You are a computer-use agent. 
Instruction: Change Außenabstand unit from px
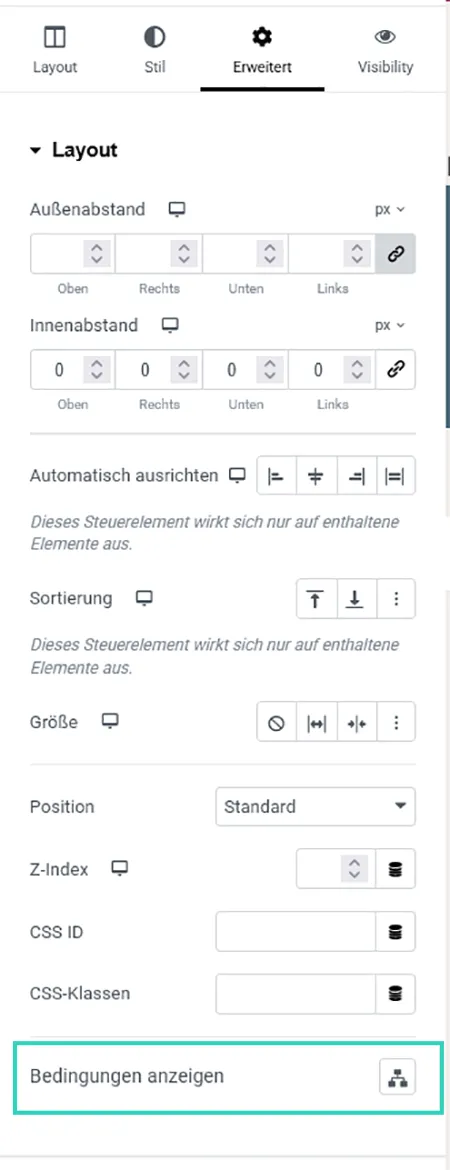[390, 210]
